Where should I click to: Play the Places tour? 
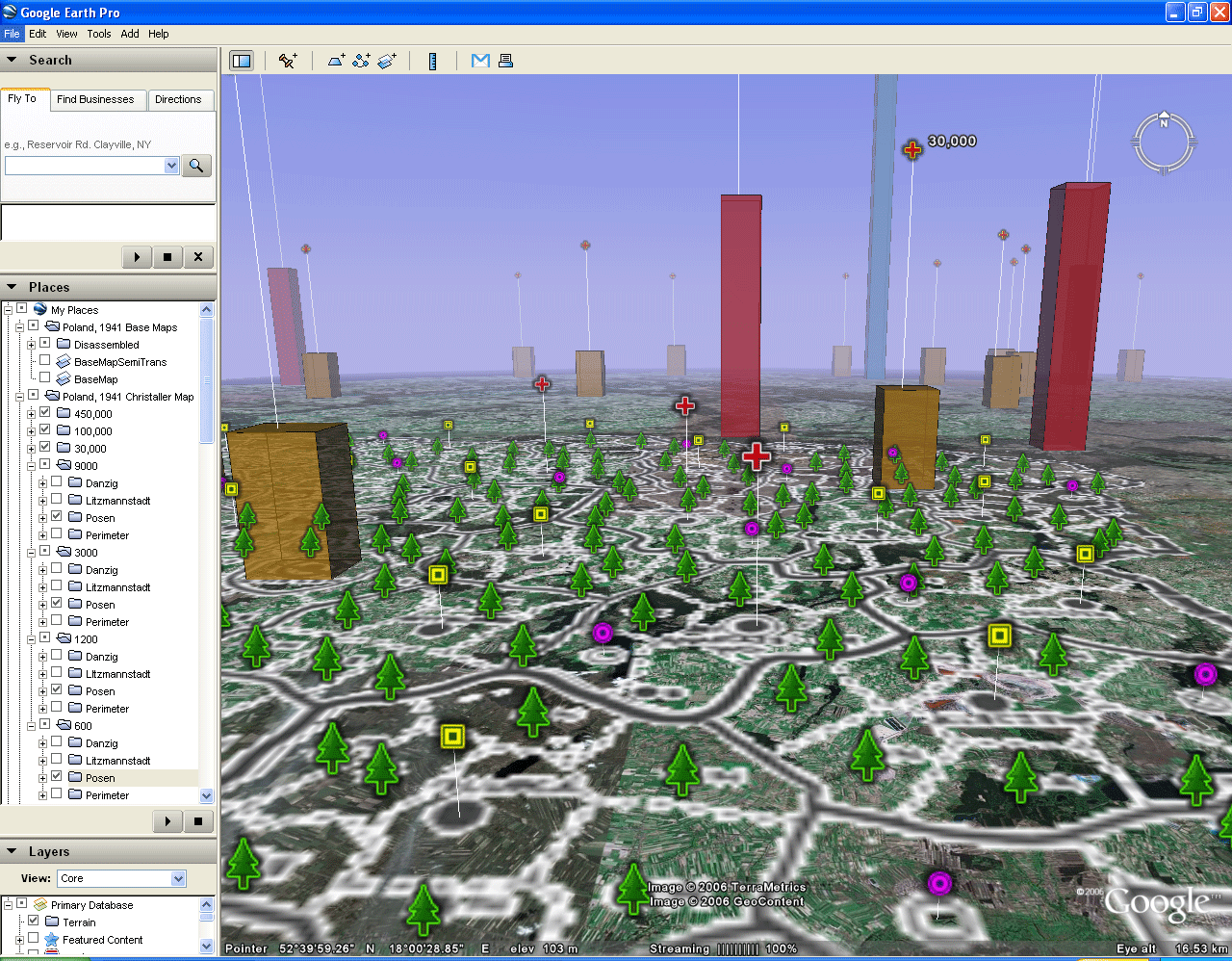[167, 821]
